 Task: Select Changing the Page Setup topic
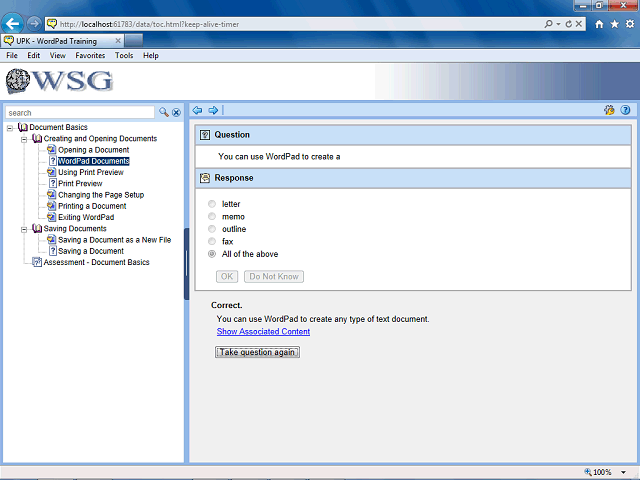101,195
